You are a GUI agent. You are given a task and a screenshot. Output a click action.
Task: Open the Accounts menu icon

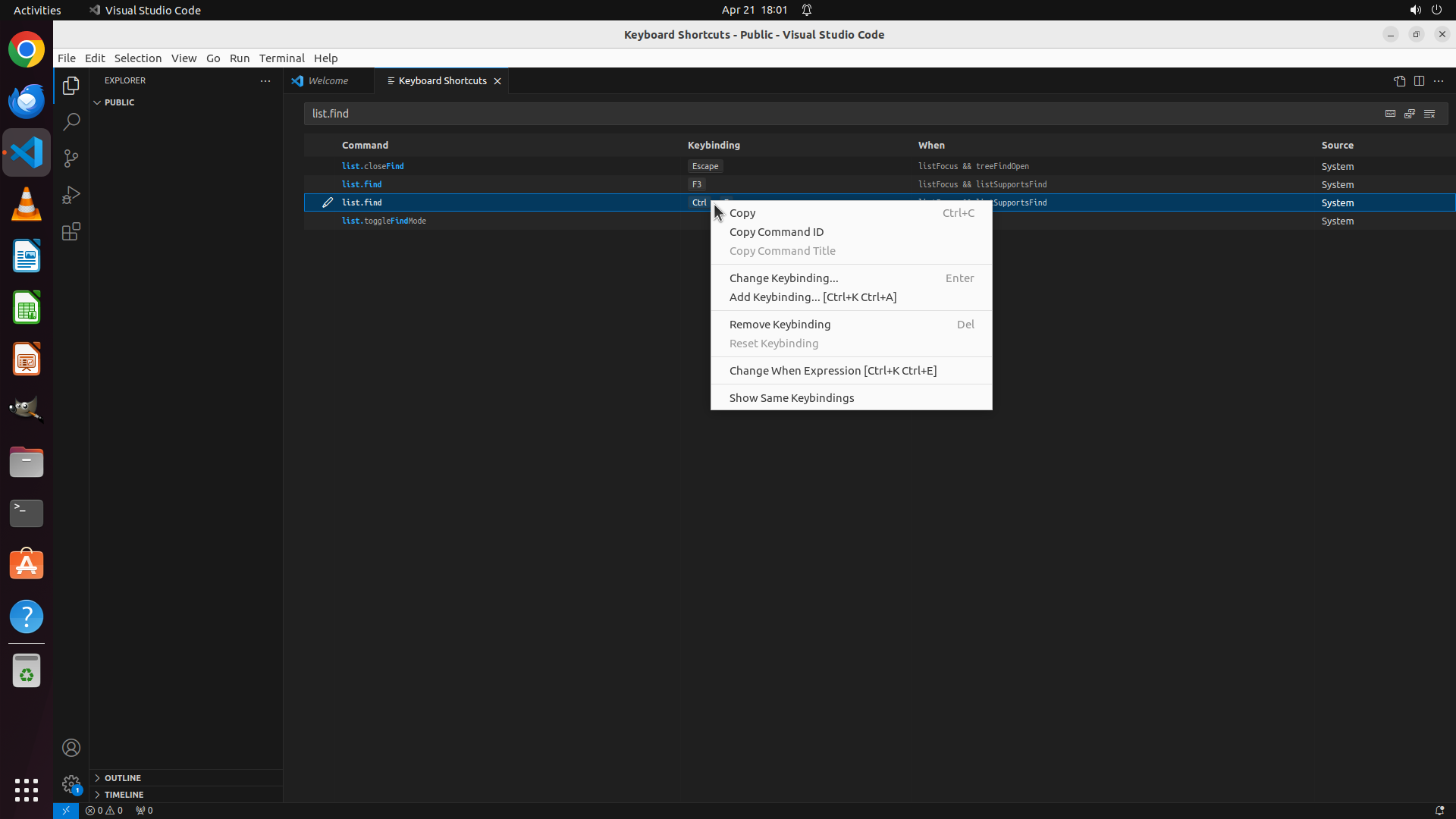click(71, 748)
